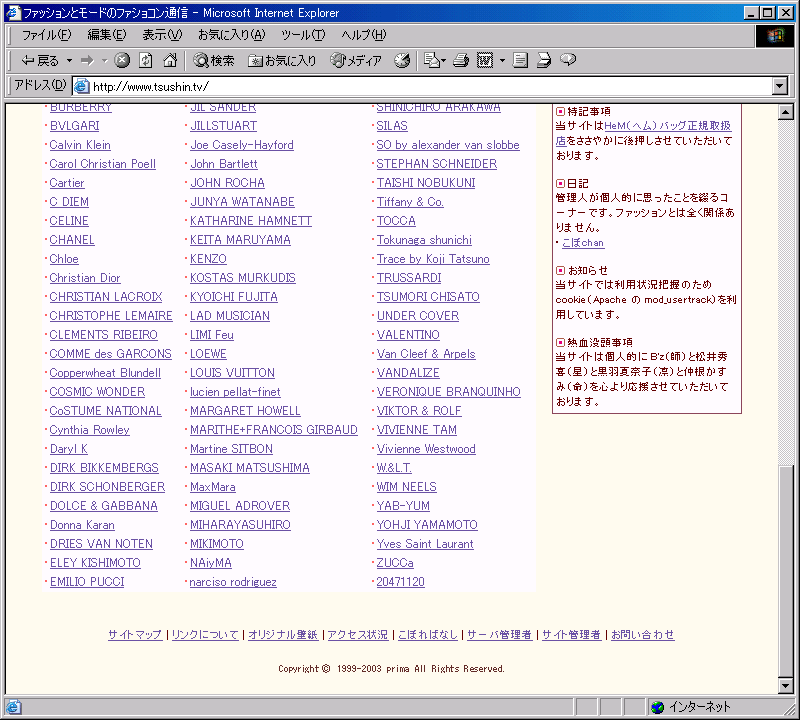Open the Help (ヘルプ) menu
Viewport: 800px width, 720px height.
363,35
